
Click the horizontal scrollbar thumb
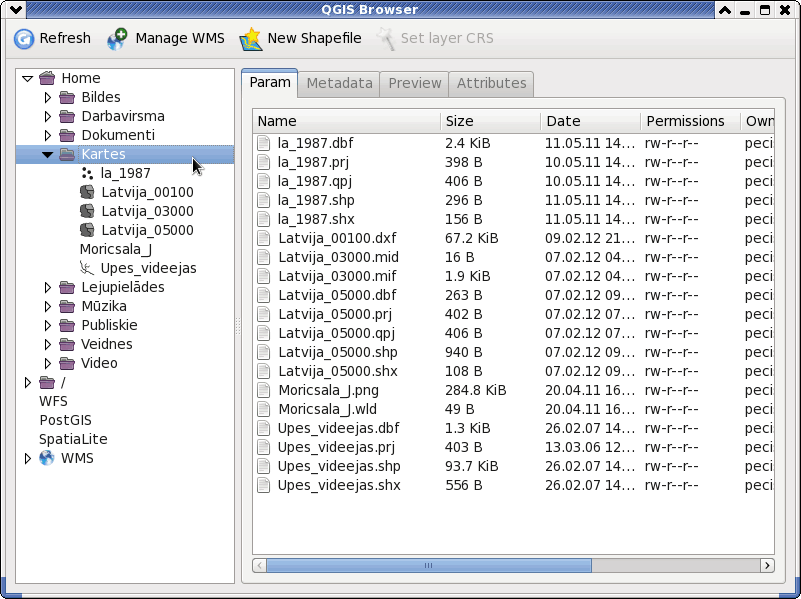[x=429, y=565]
